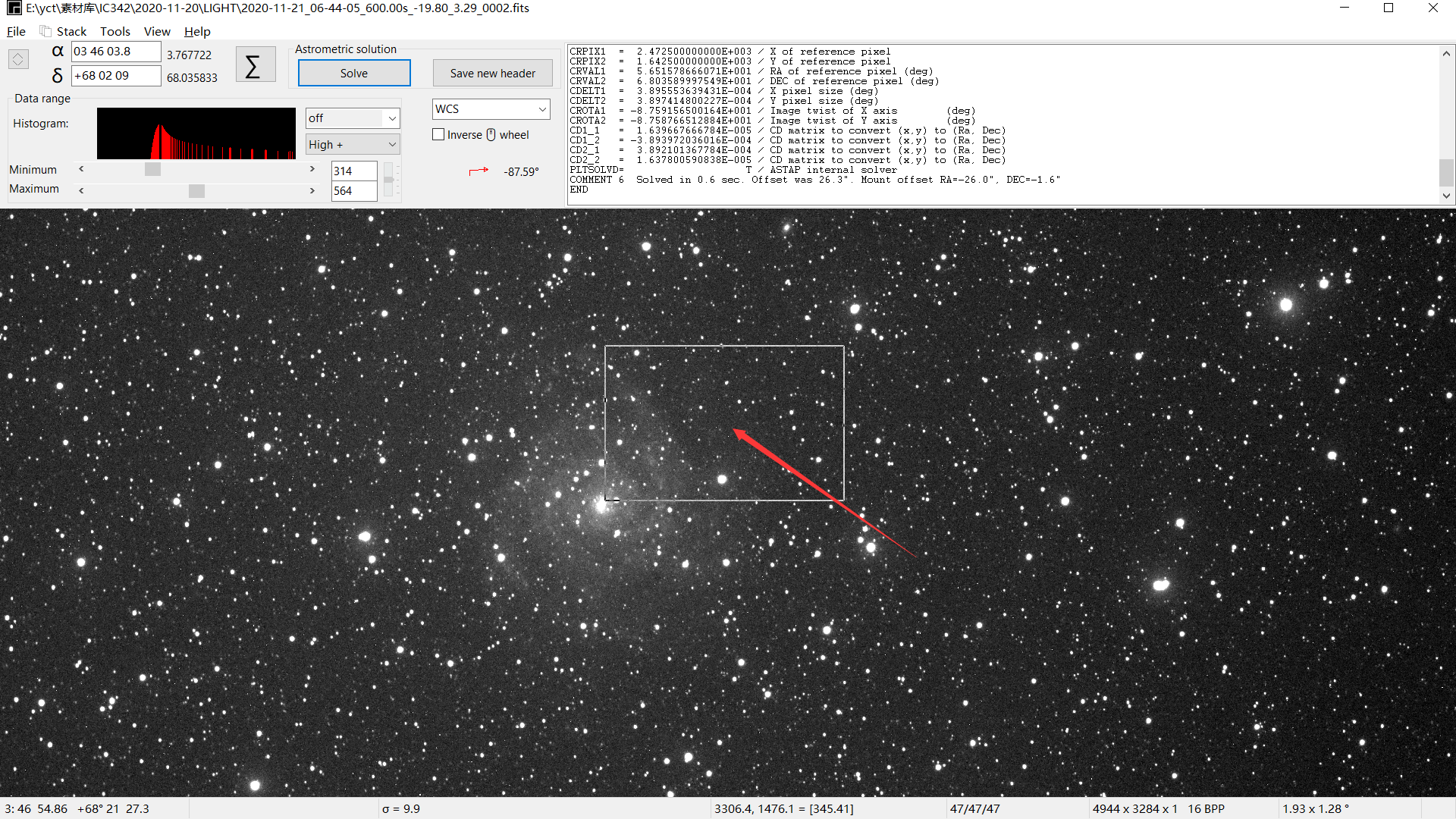Screen dimensions: 1456x819
Task: Open the View menu
Action: tap(157, 31)
